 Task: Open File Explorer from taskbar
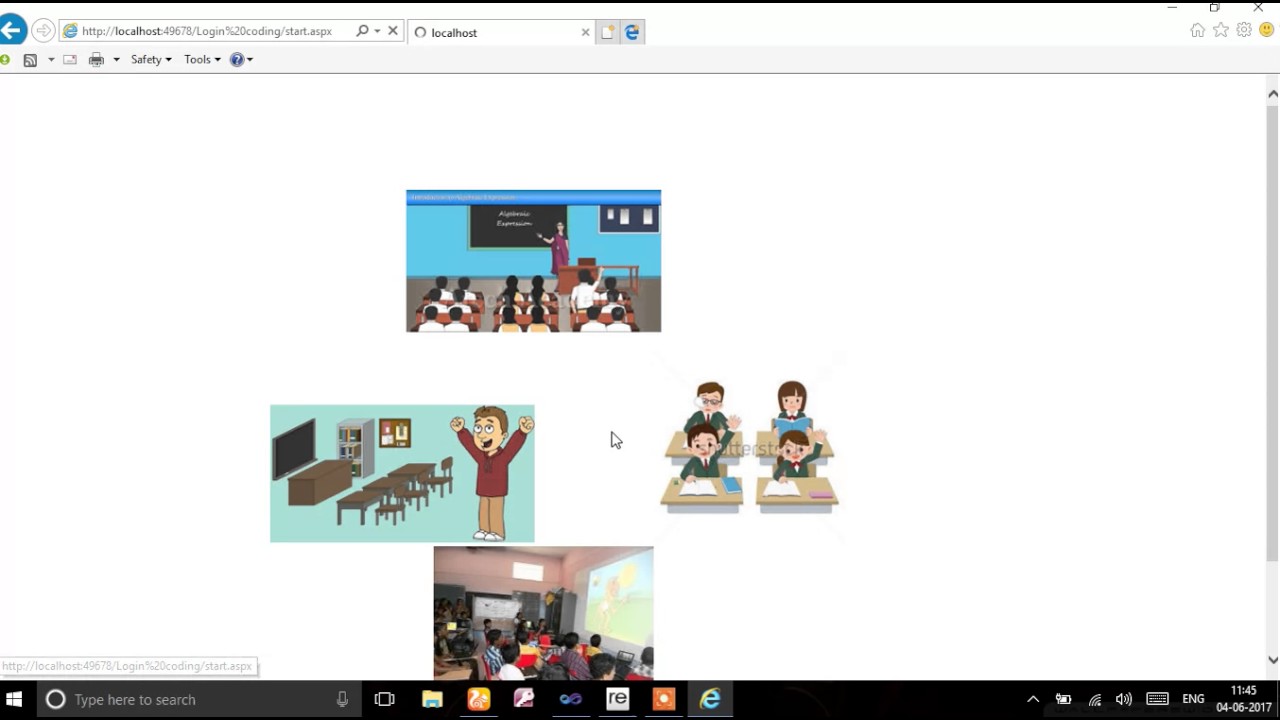tap(432, 700)
